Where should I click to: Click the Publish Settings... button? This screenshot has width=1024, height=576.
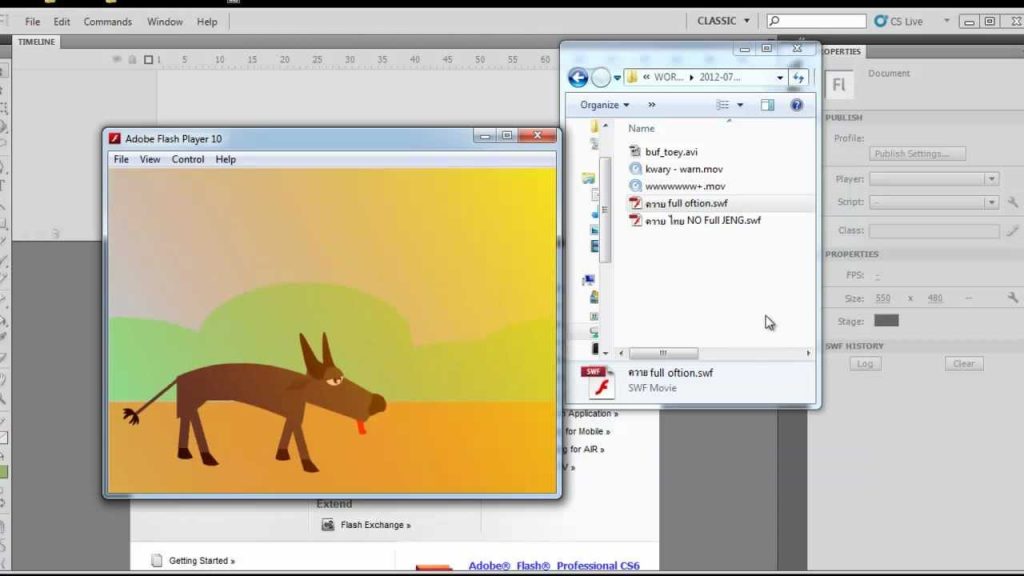click(918, 154)
